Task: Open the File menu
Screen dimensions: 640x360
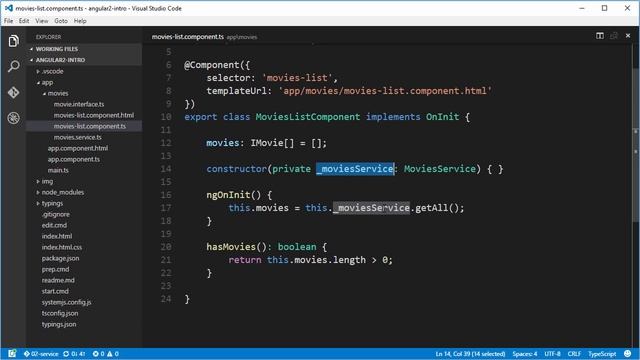Action: coord(9,21)
